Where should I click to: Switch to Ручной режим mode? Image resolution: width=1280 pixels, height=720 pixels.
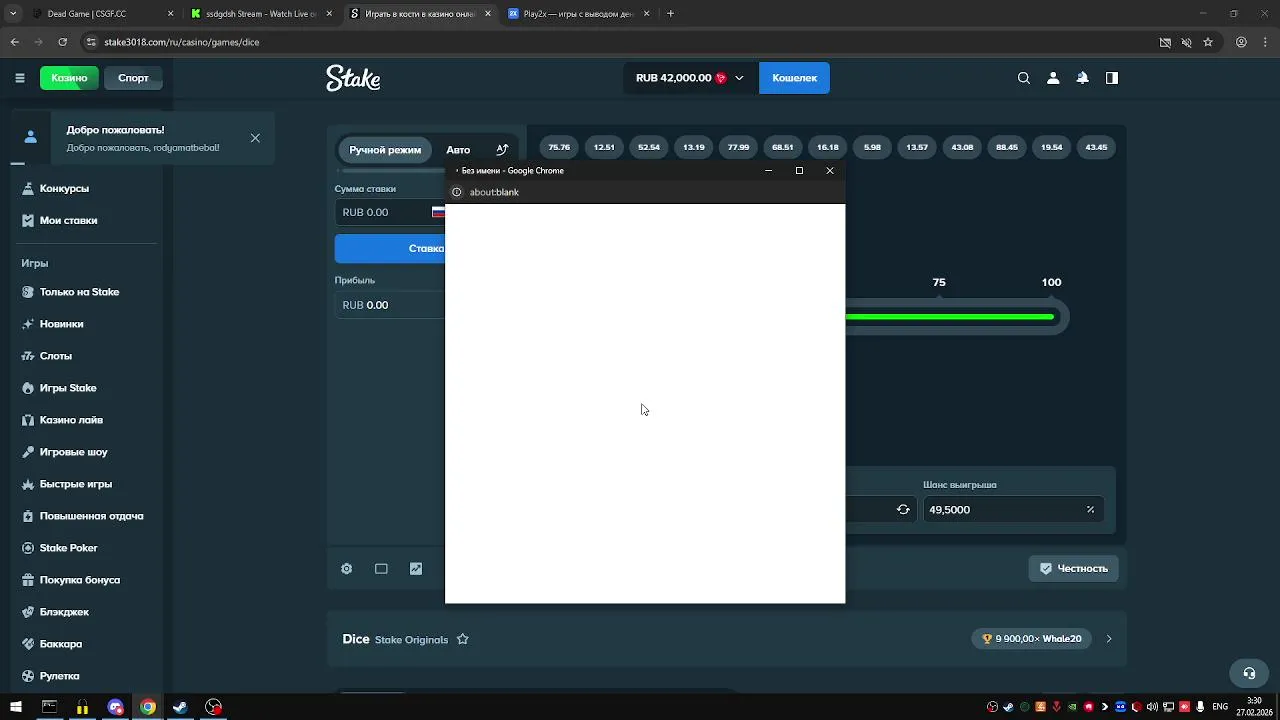385,150
